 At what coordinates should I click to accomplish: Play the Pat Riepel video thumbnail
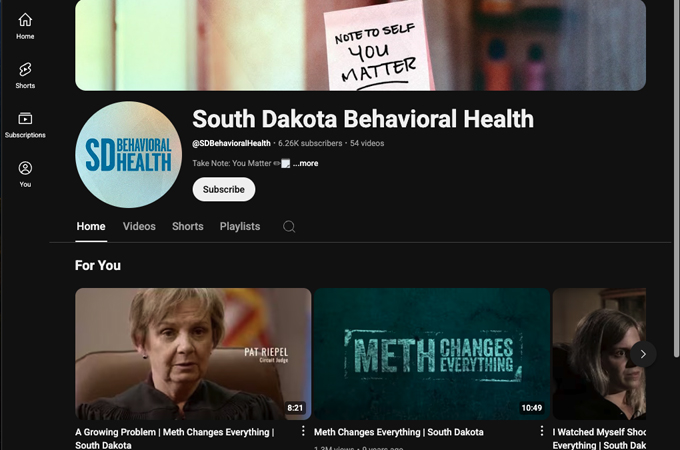pyautogui.click(x=193, y=354)
